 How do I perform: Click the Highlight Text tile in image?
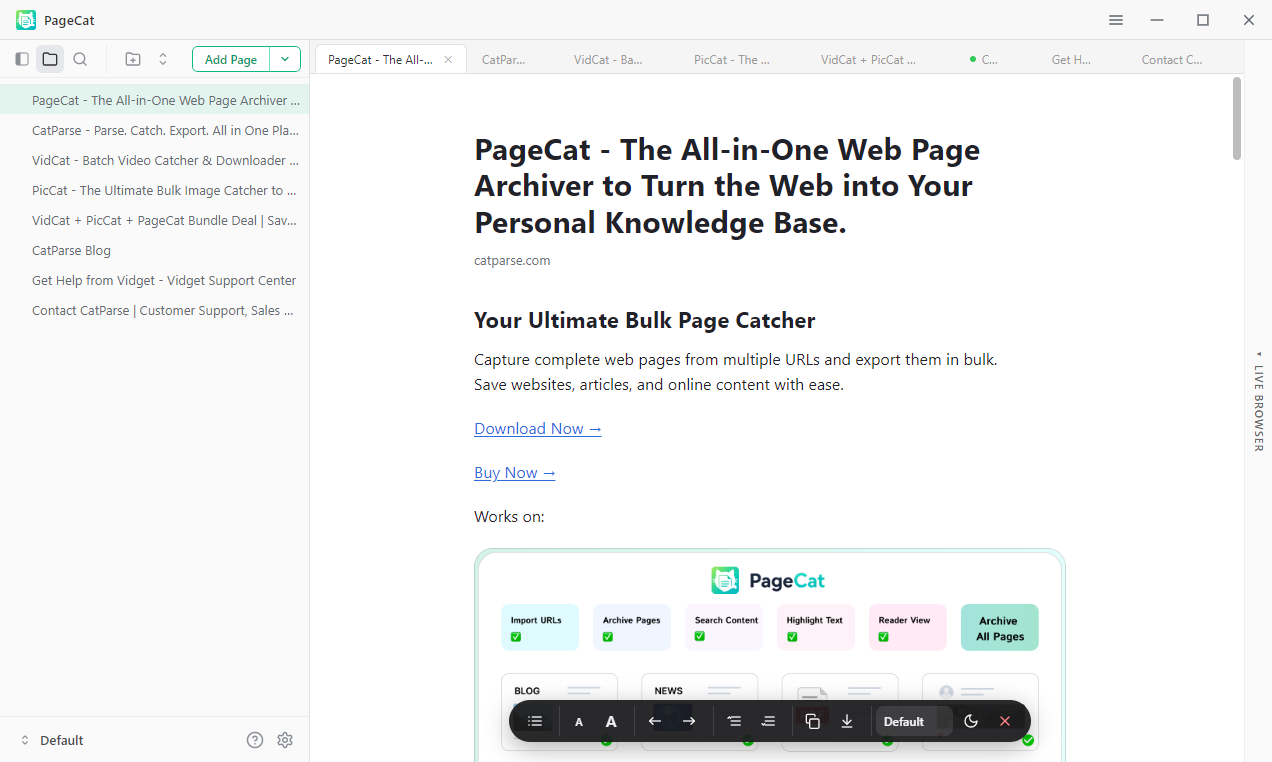[816, 627]
